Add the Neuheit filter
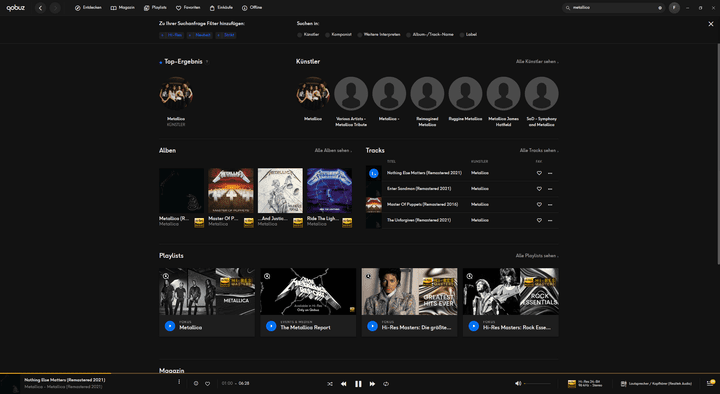Viewport: 720px width, 394px height. pyautogui.click(x=200, y=35)
